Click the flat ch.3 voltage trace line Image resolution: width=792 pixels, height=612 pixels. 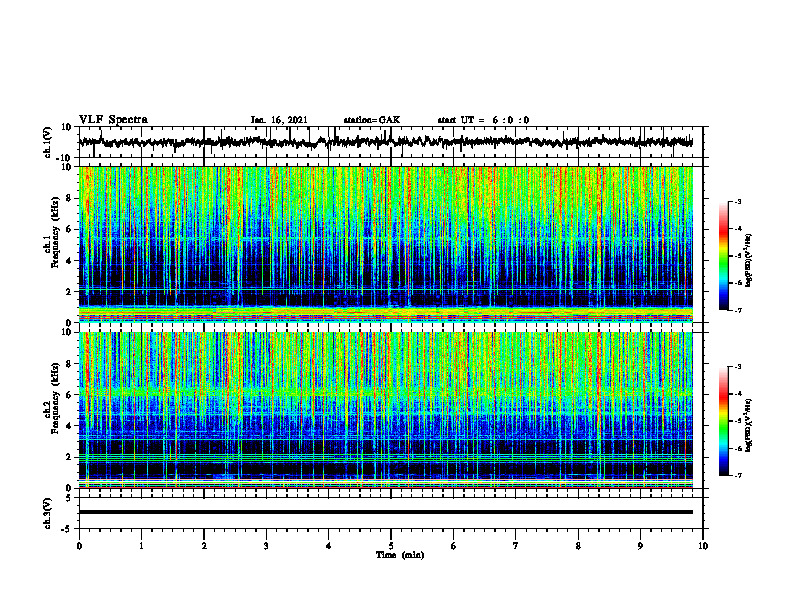386,512
